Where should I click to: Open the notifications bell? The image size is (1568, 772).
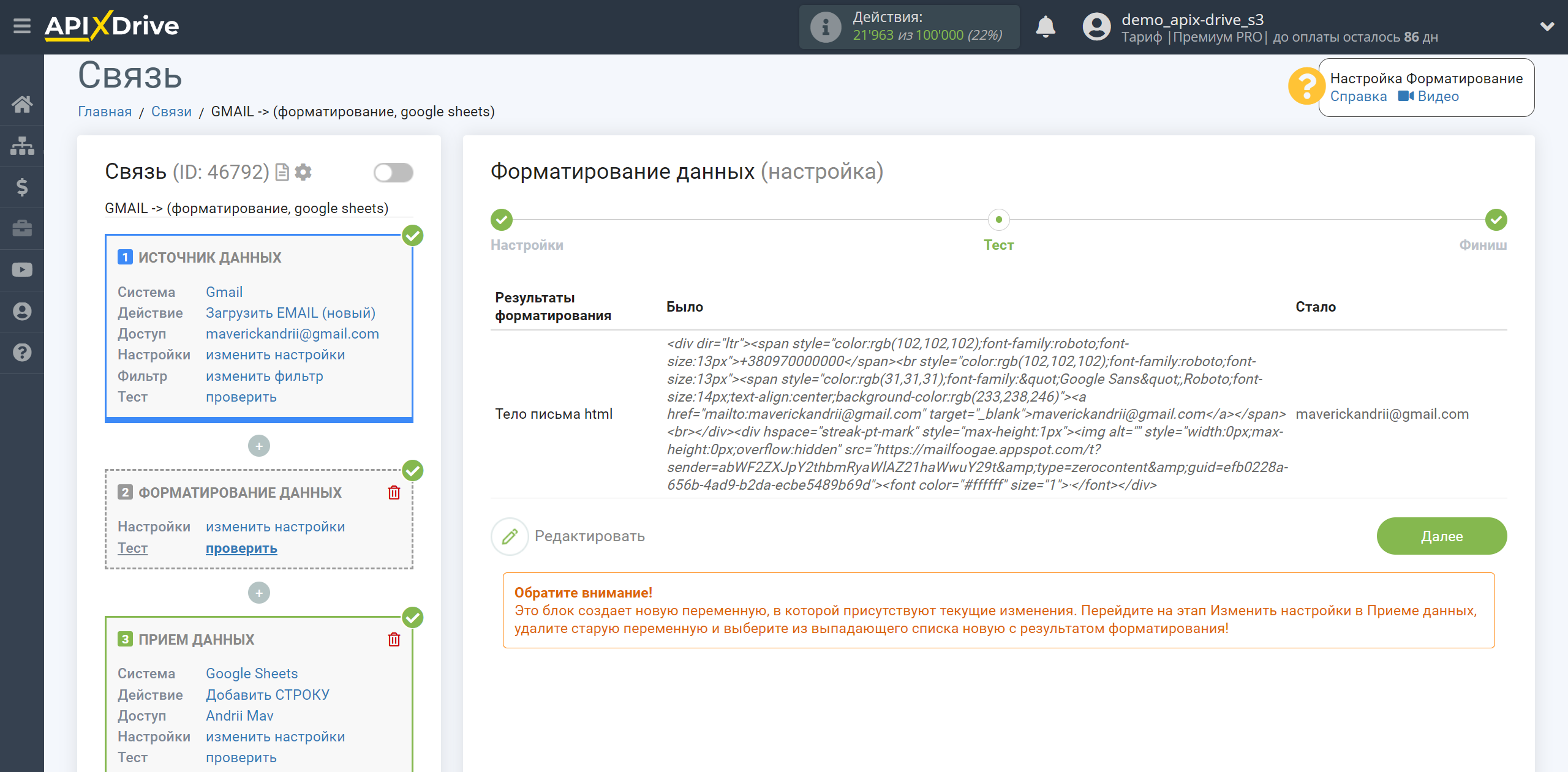click(x=1046, y=27)
